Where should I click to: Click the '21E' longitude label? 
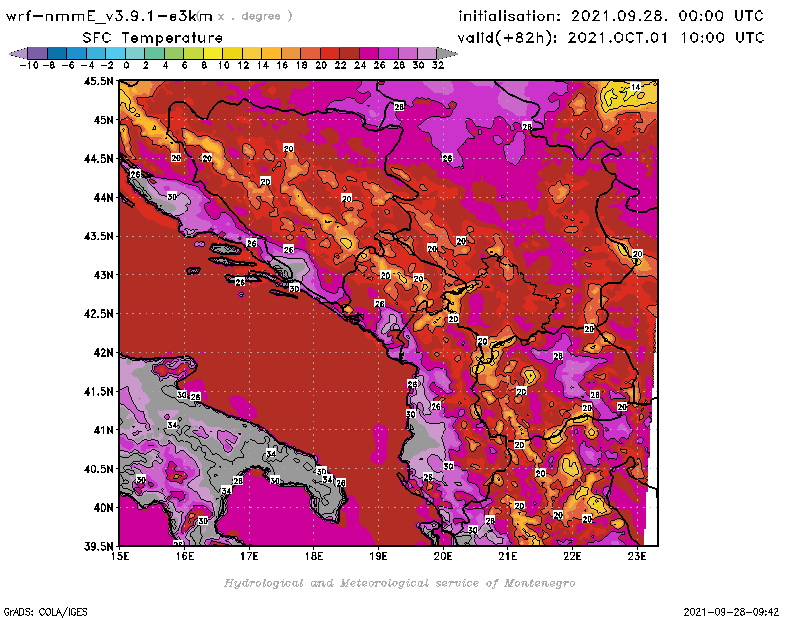(x=508, y=556)
